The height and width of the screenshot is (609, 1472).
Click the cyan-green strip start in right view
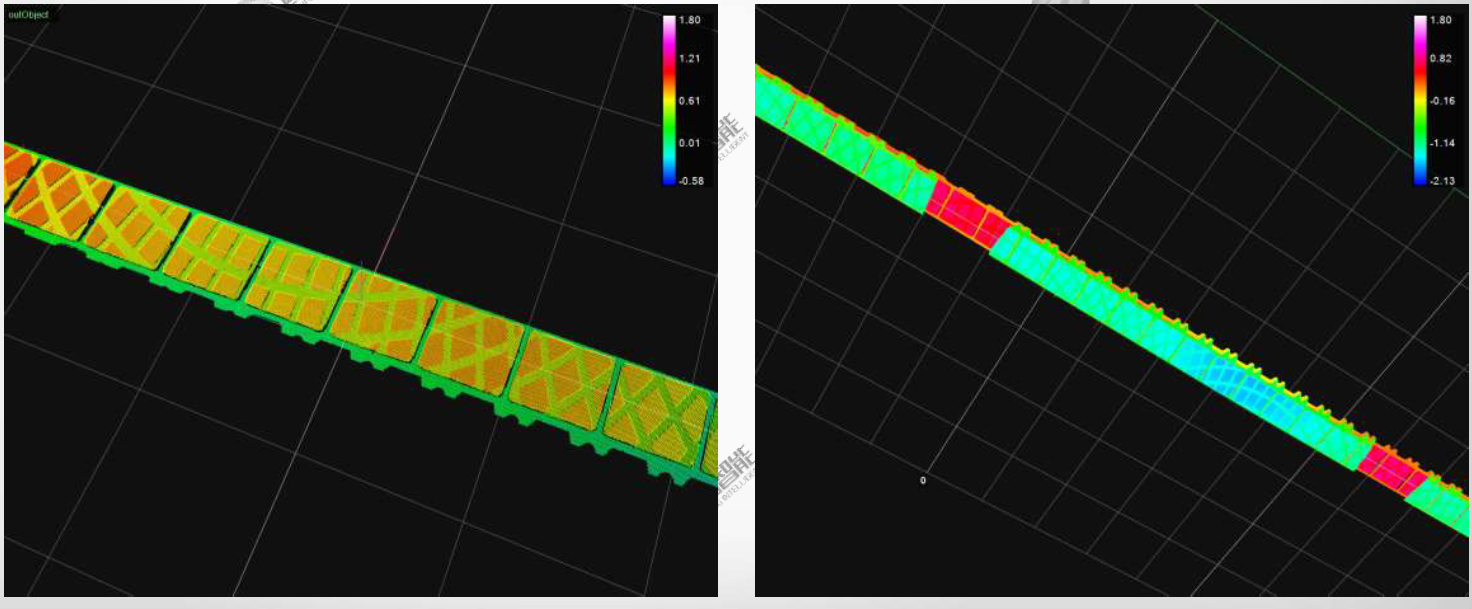tap(790, 113)
